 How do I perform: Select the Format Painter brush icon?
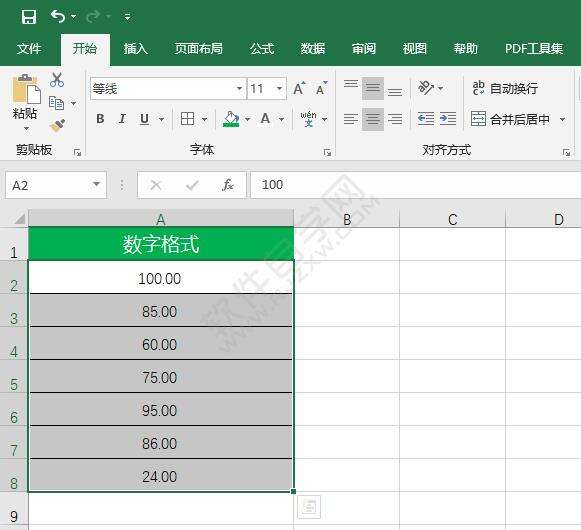(x=57, y=126)
